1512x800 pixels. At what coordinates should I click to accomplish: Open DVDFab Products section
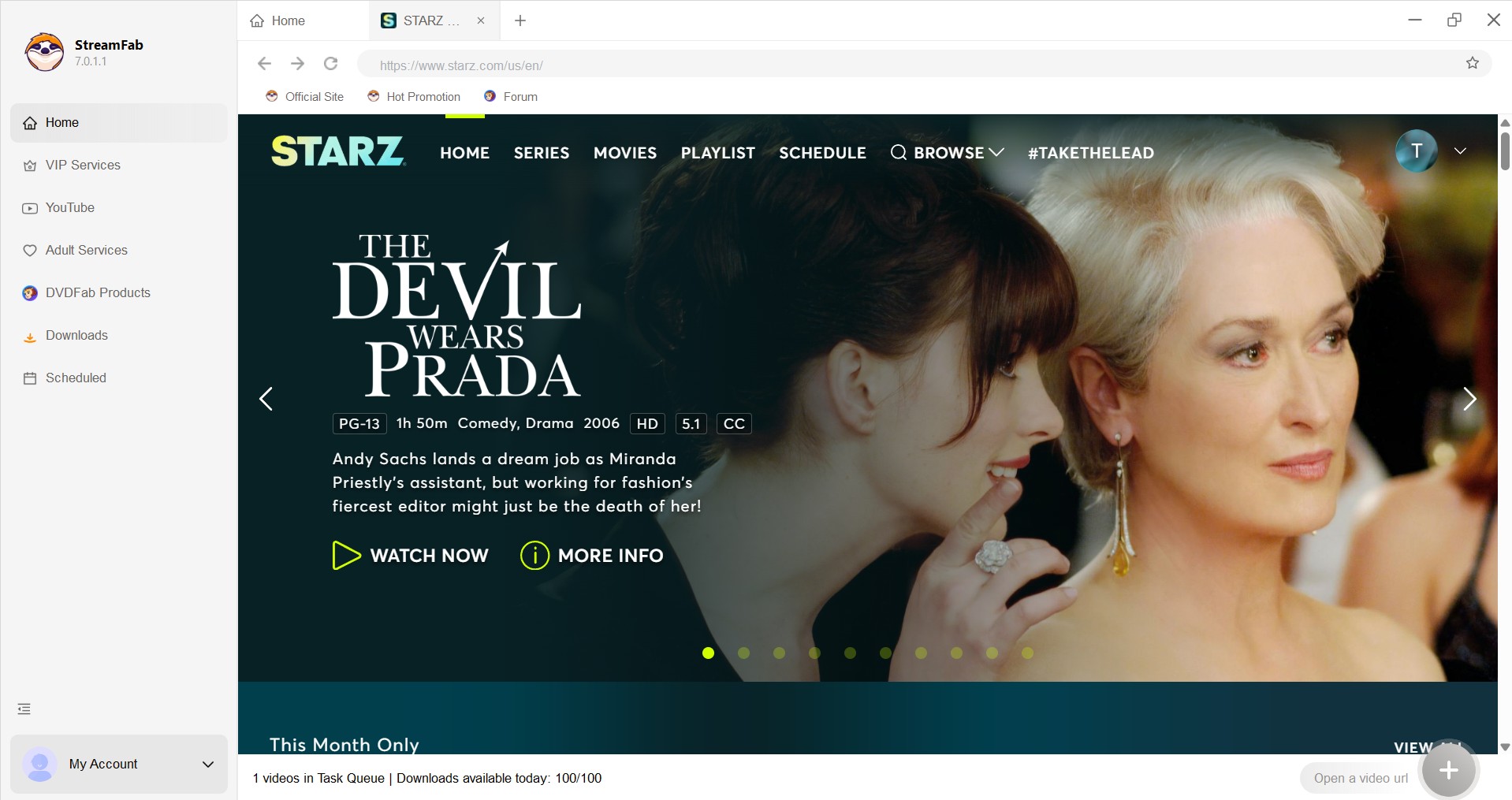98,292
